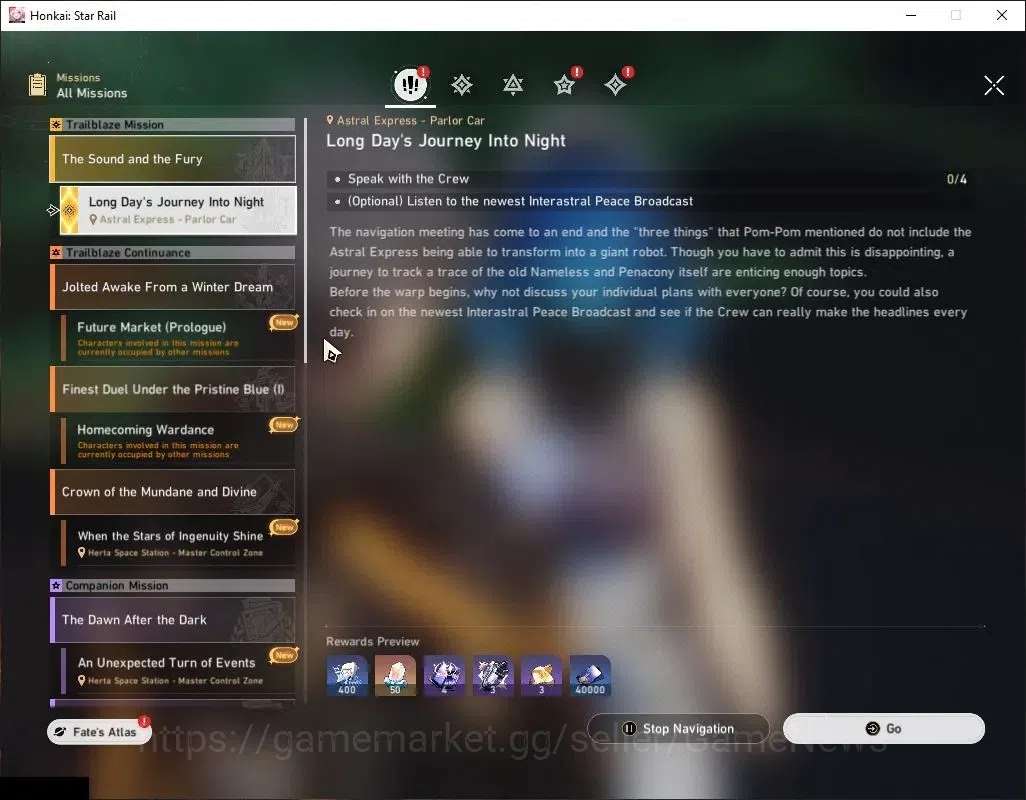Open the Adventure Mission diamond filter tab

616,85
